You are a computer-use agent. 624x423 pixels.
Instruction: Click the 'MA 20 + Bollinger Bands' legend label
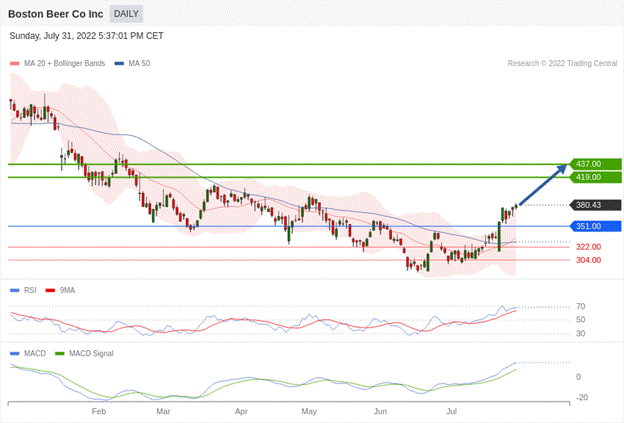(64, 63)
